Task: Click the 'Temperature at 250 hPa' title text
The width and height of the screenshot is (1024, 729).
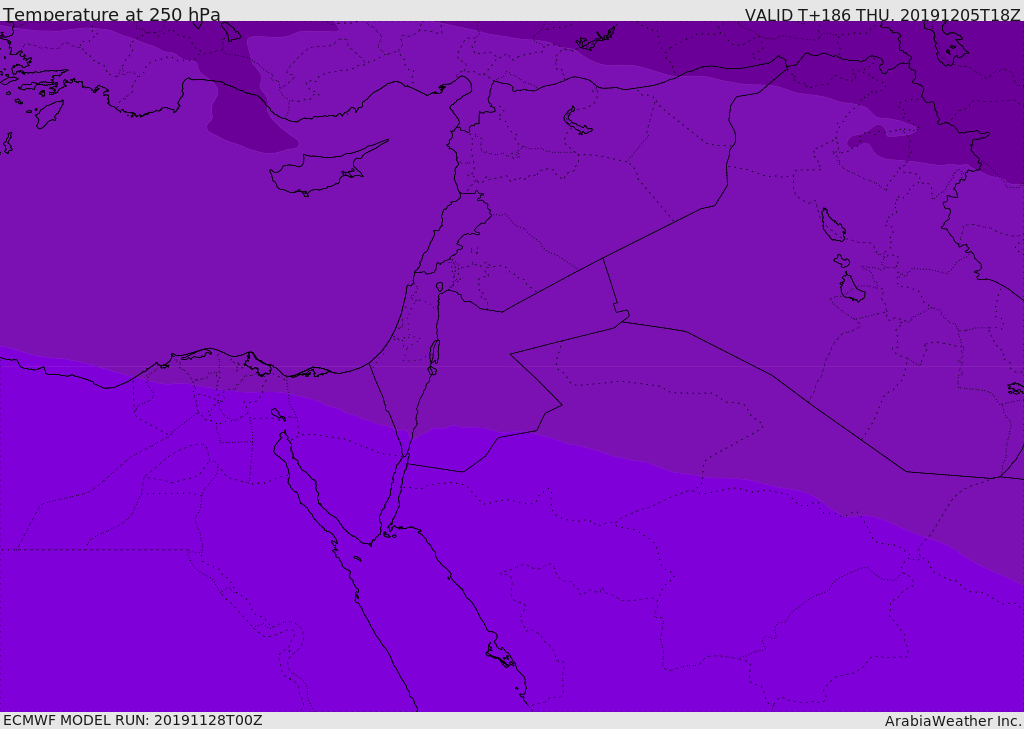Action: click(112, 14)
